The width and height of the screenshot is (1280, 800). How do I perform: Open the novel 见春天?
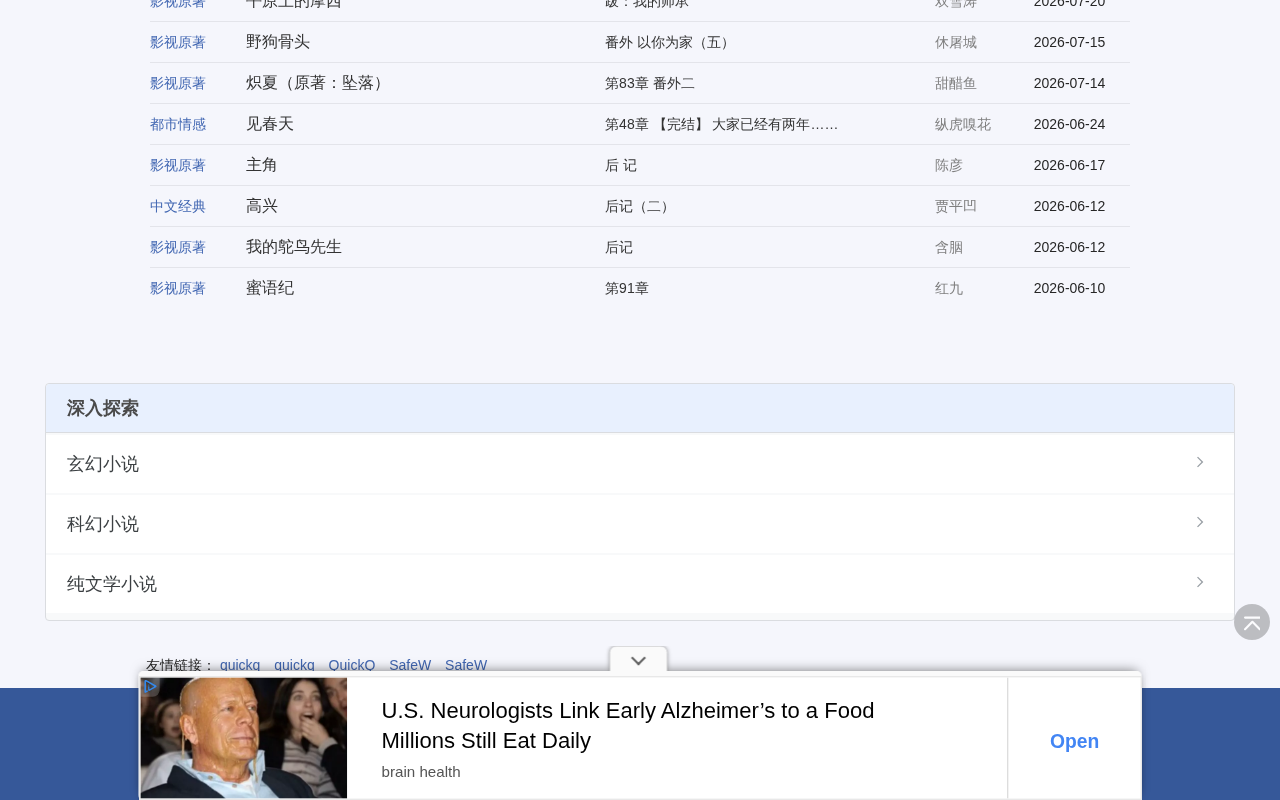270,124
